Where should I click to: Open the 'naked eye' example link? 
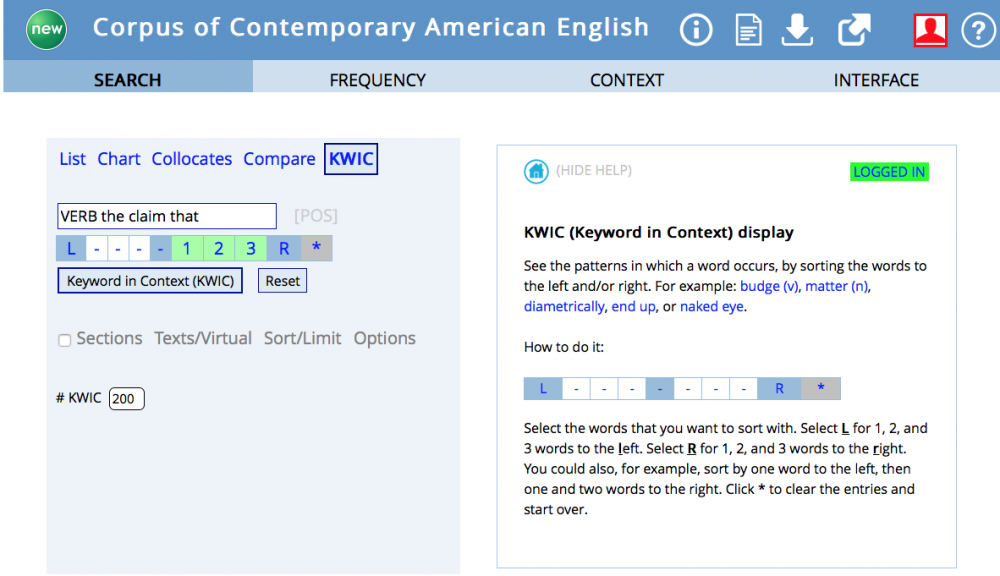tap(711, 306)
